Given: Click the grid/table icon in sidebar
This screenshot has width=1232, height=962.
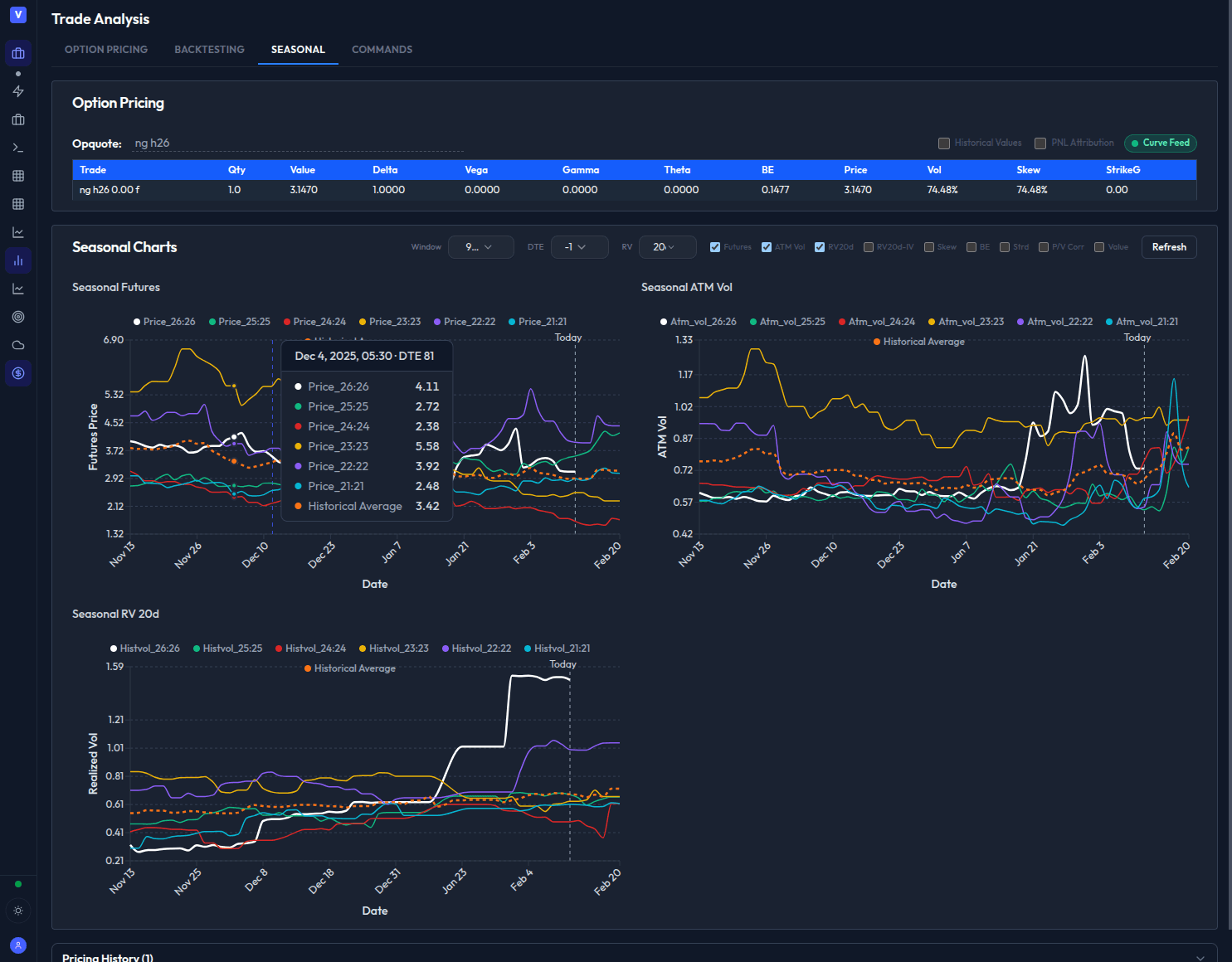Looking at the screenshot, I should coord(18,175).
